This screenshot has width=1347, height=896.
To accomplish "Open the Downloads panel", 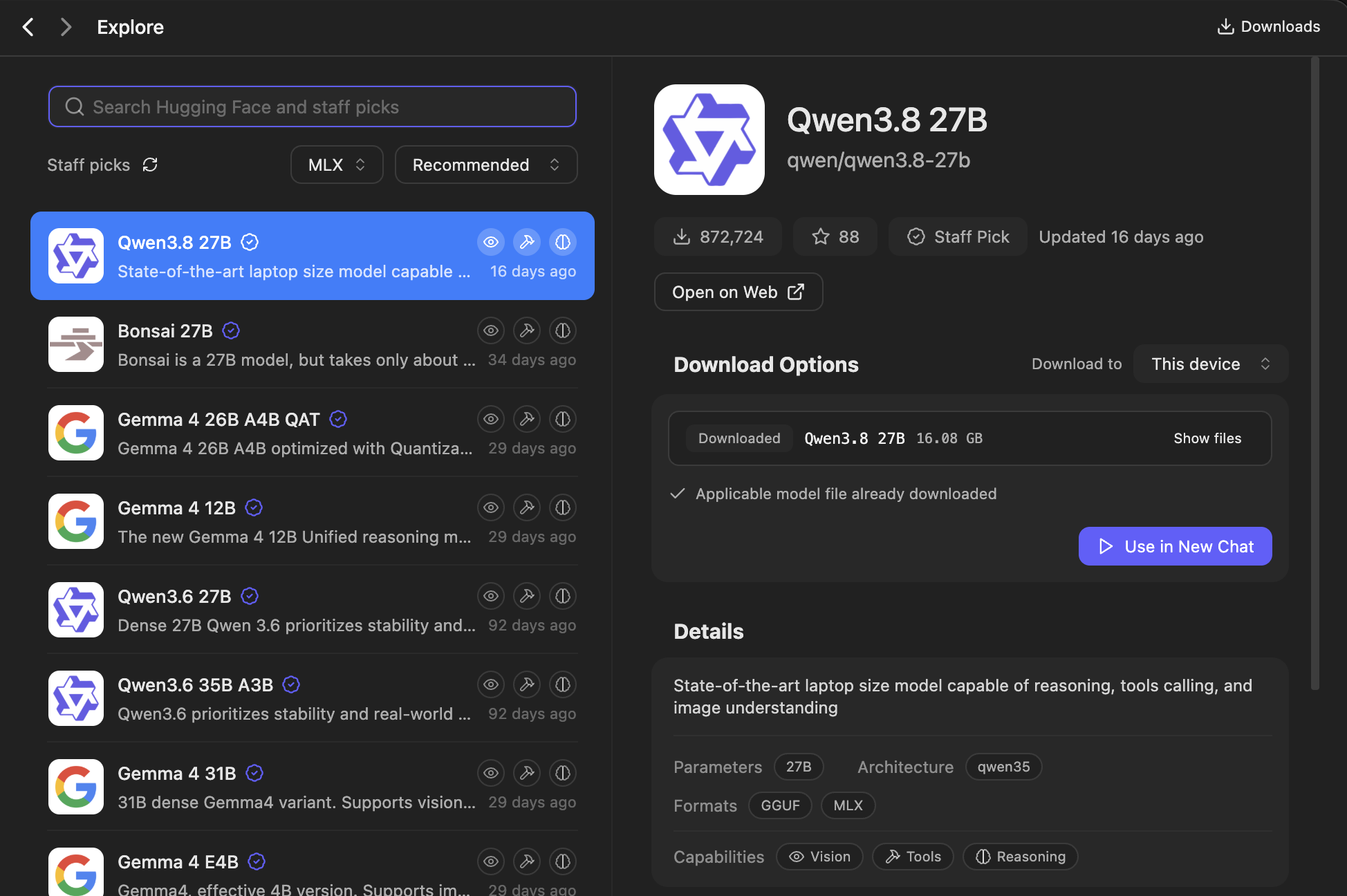I will click(x=1269, y=26).
